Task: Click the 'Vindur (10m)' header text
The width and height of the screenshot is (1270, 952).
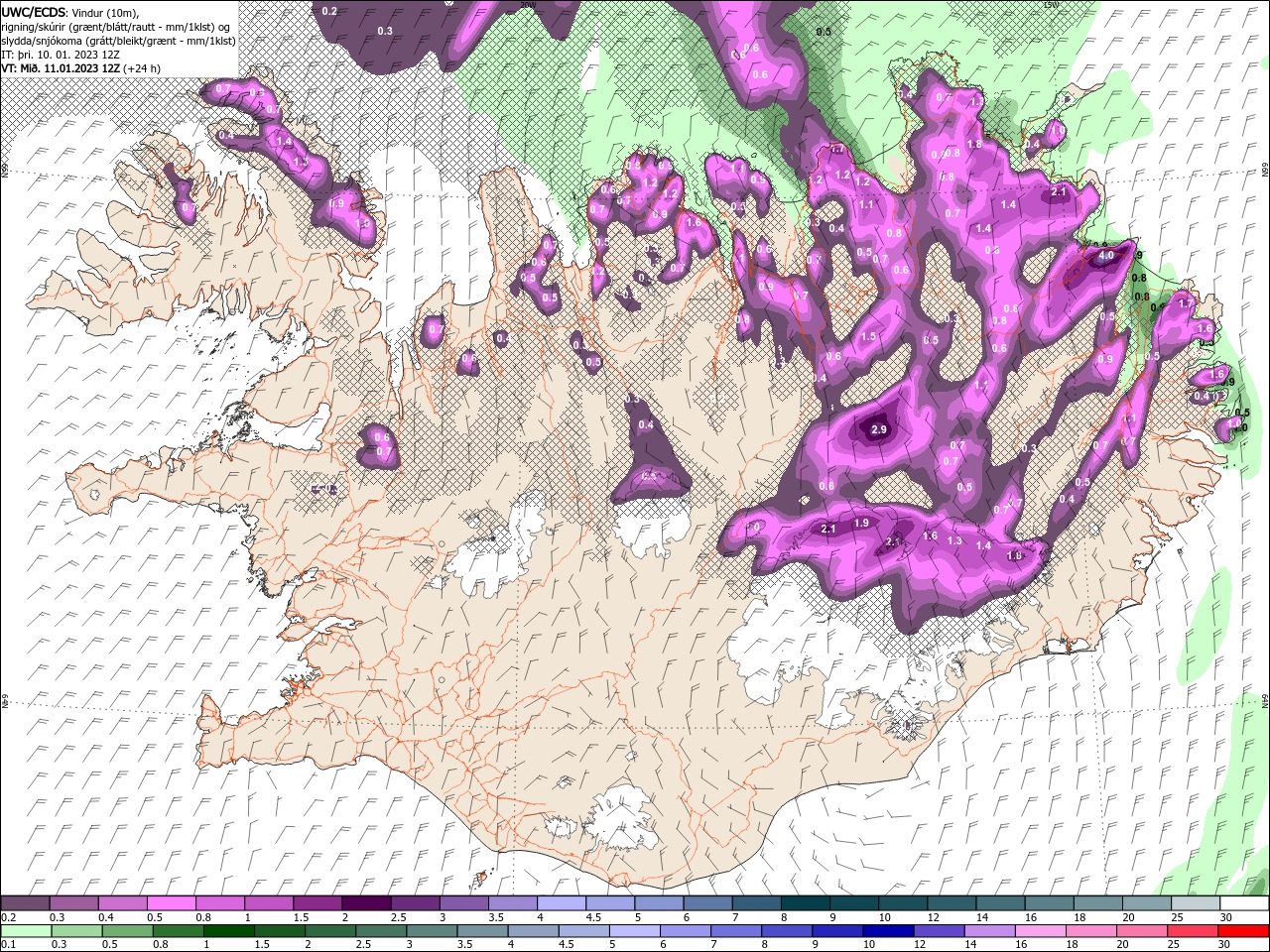Action: point(106,12)
